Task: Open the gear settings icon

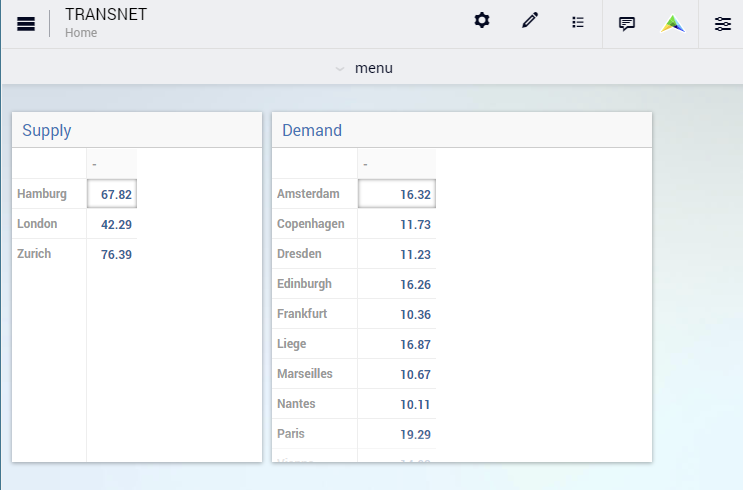Action: click(482, 20)
